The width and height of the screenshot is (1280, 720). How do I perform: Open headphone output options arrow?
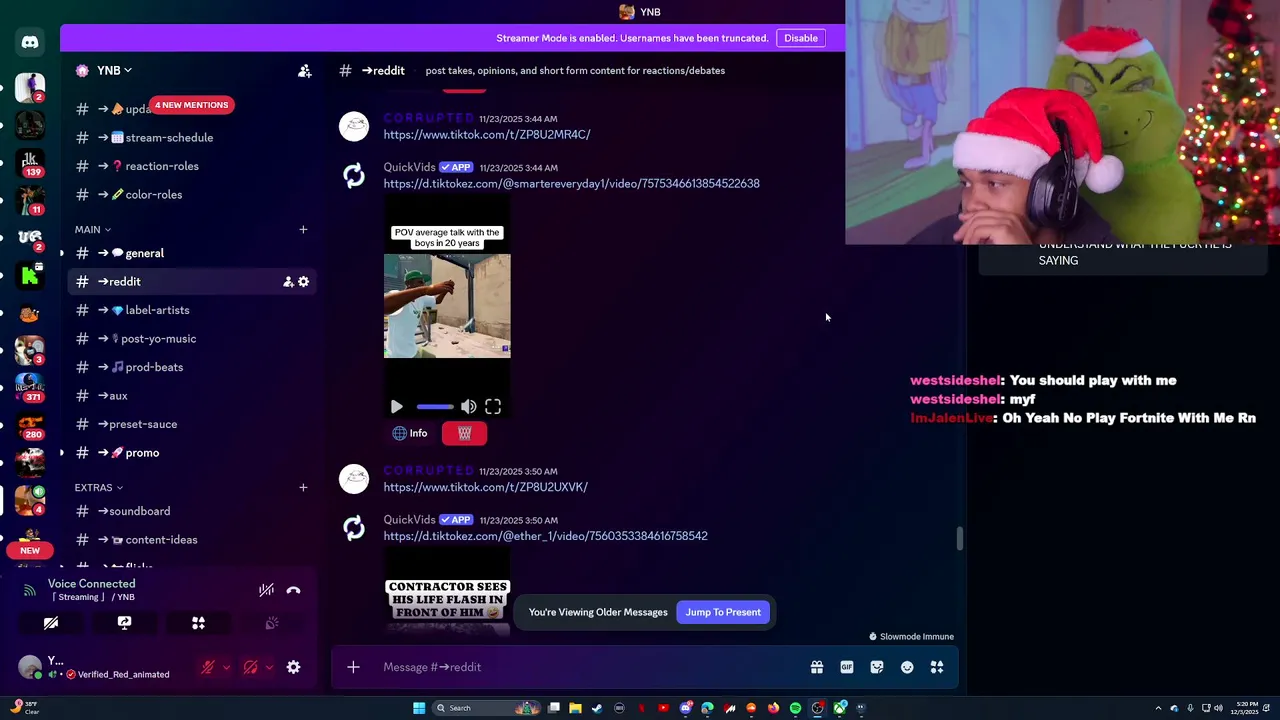269,667
